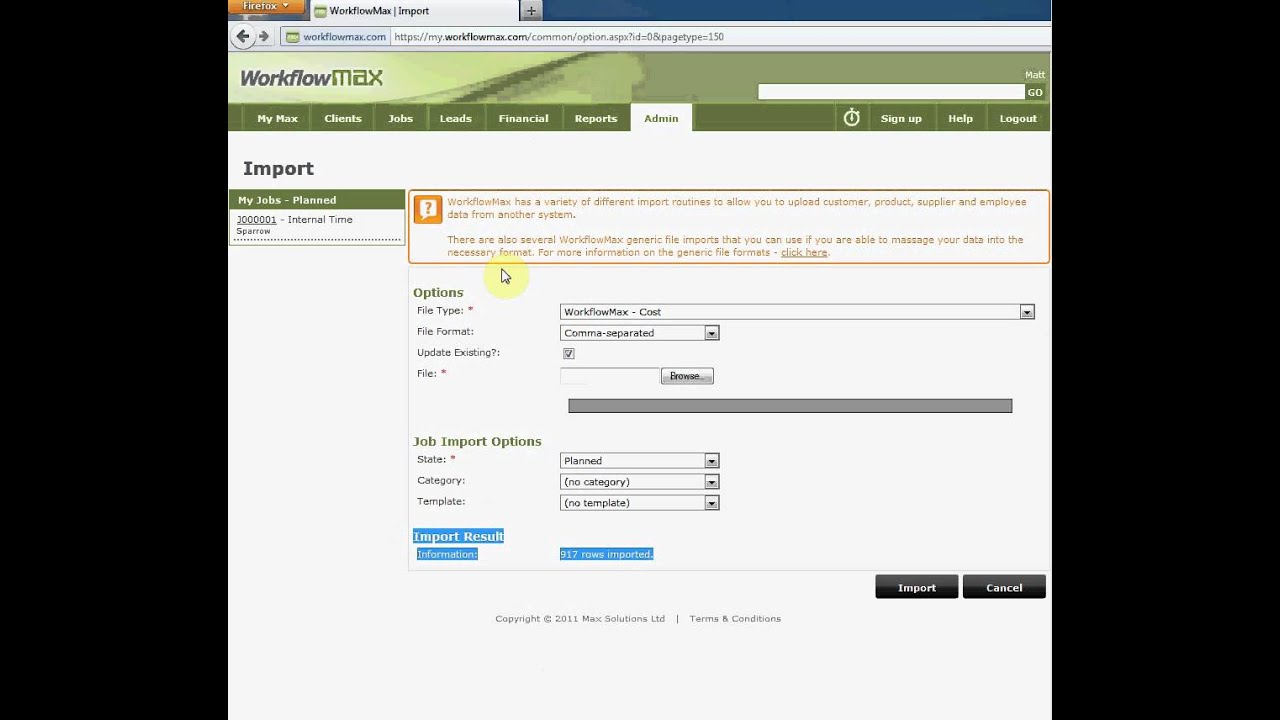Select the Admin tab

[661, 118]
